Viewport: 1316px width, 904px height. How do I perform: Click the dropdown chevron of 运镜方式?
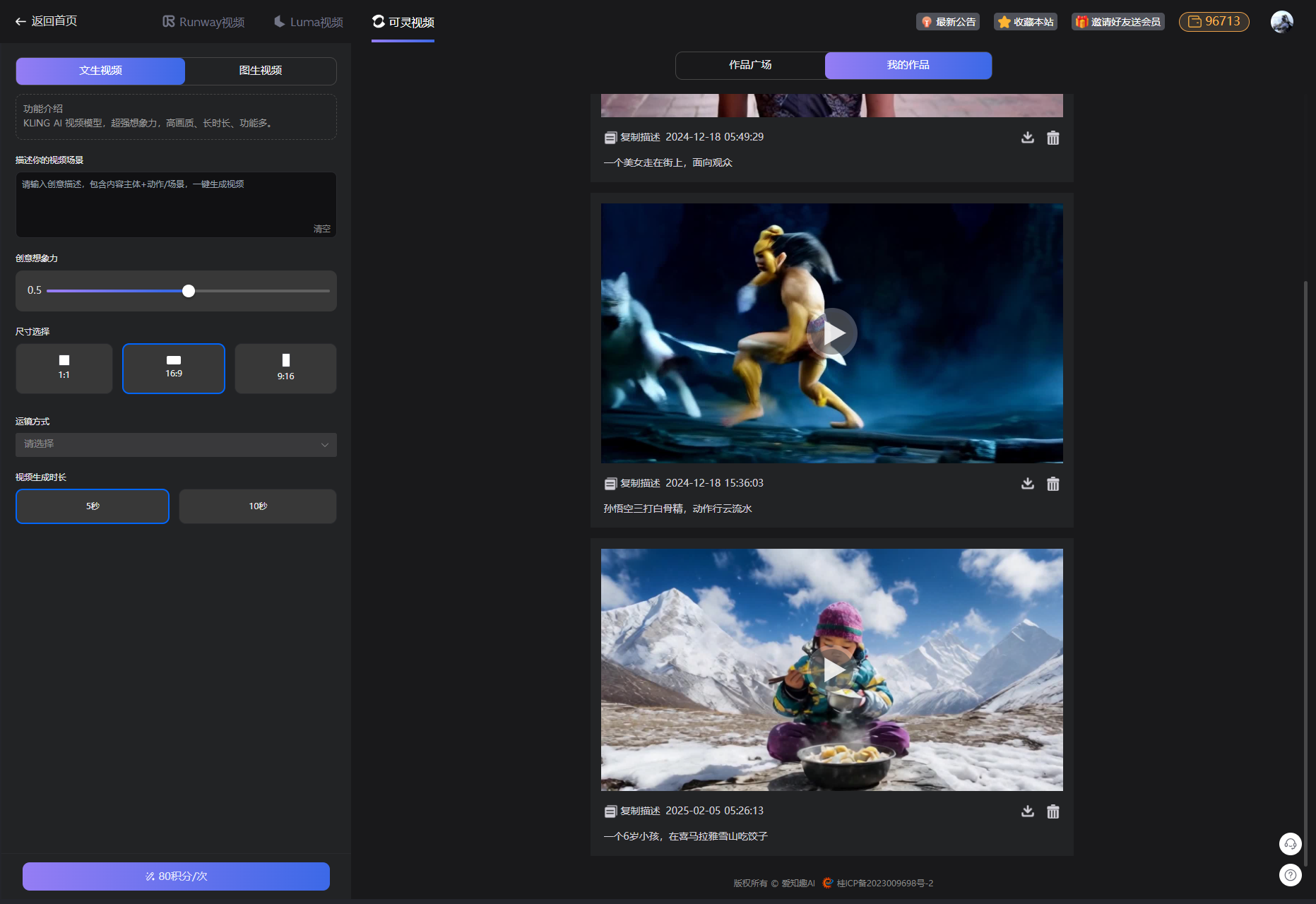[x=325, y=445]
